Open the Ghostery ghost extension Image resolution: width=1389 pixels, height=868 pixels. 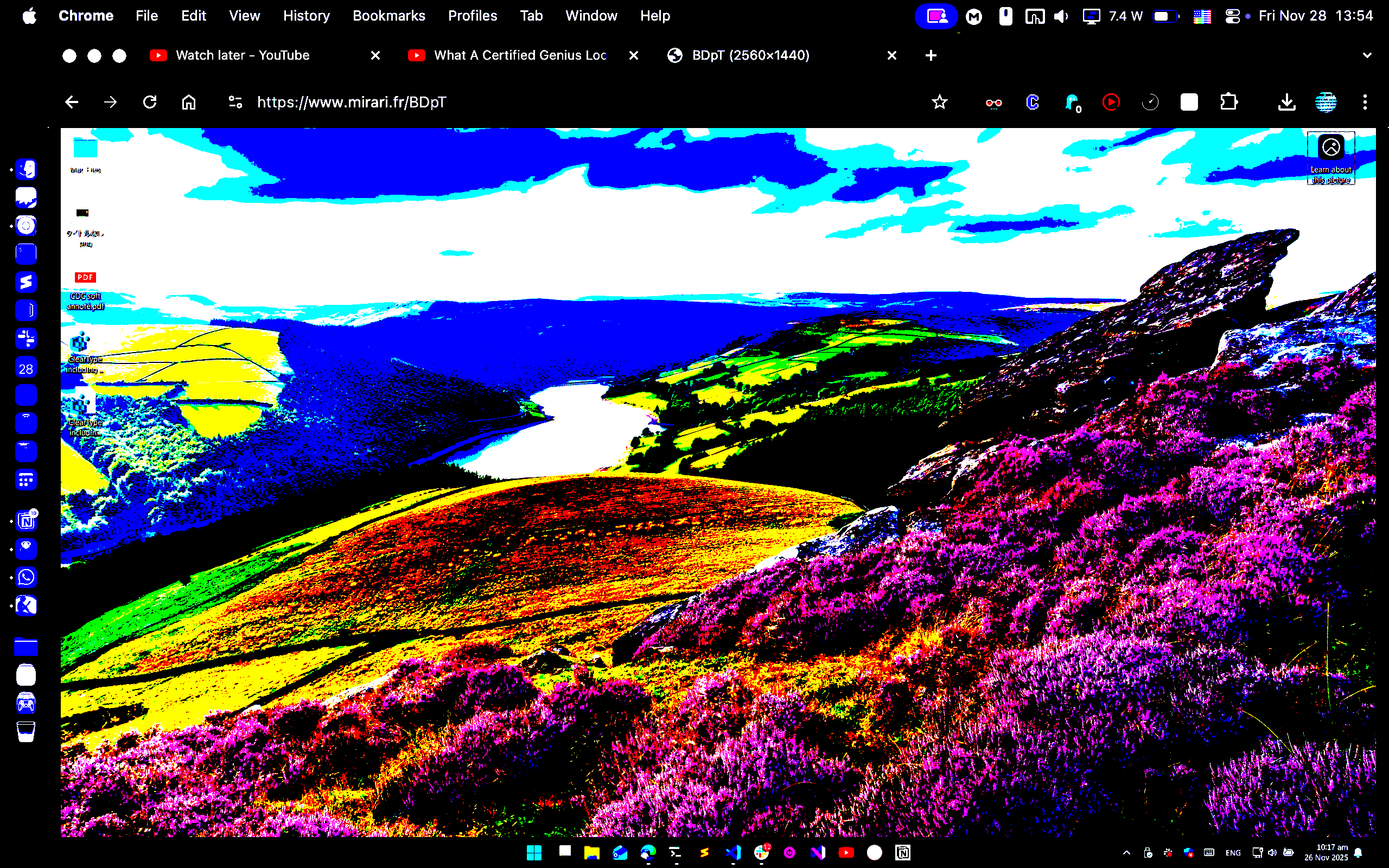click(1072, 102)
